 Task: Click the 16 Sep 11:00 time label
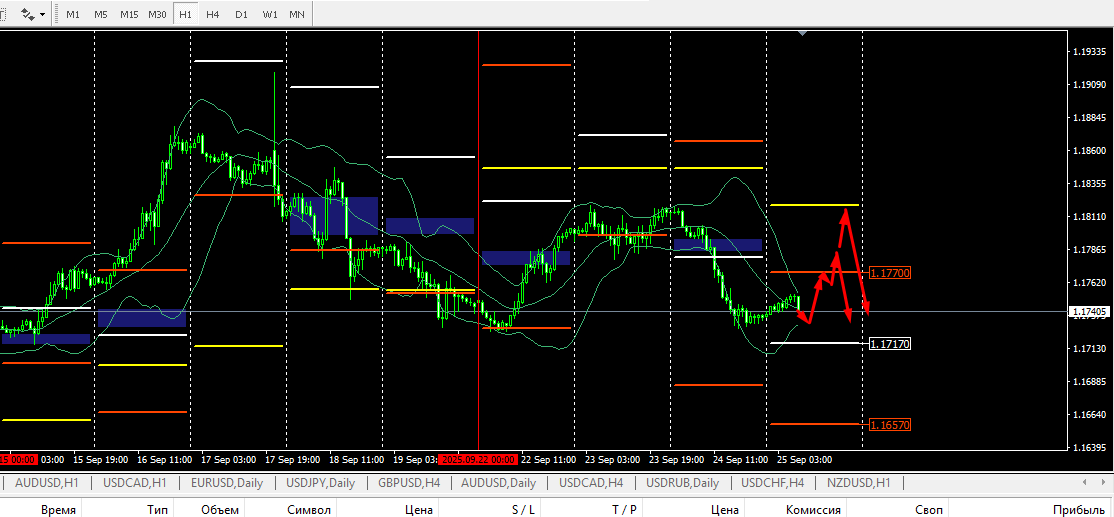coord(164,459)
